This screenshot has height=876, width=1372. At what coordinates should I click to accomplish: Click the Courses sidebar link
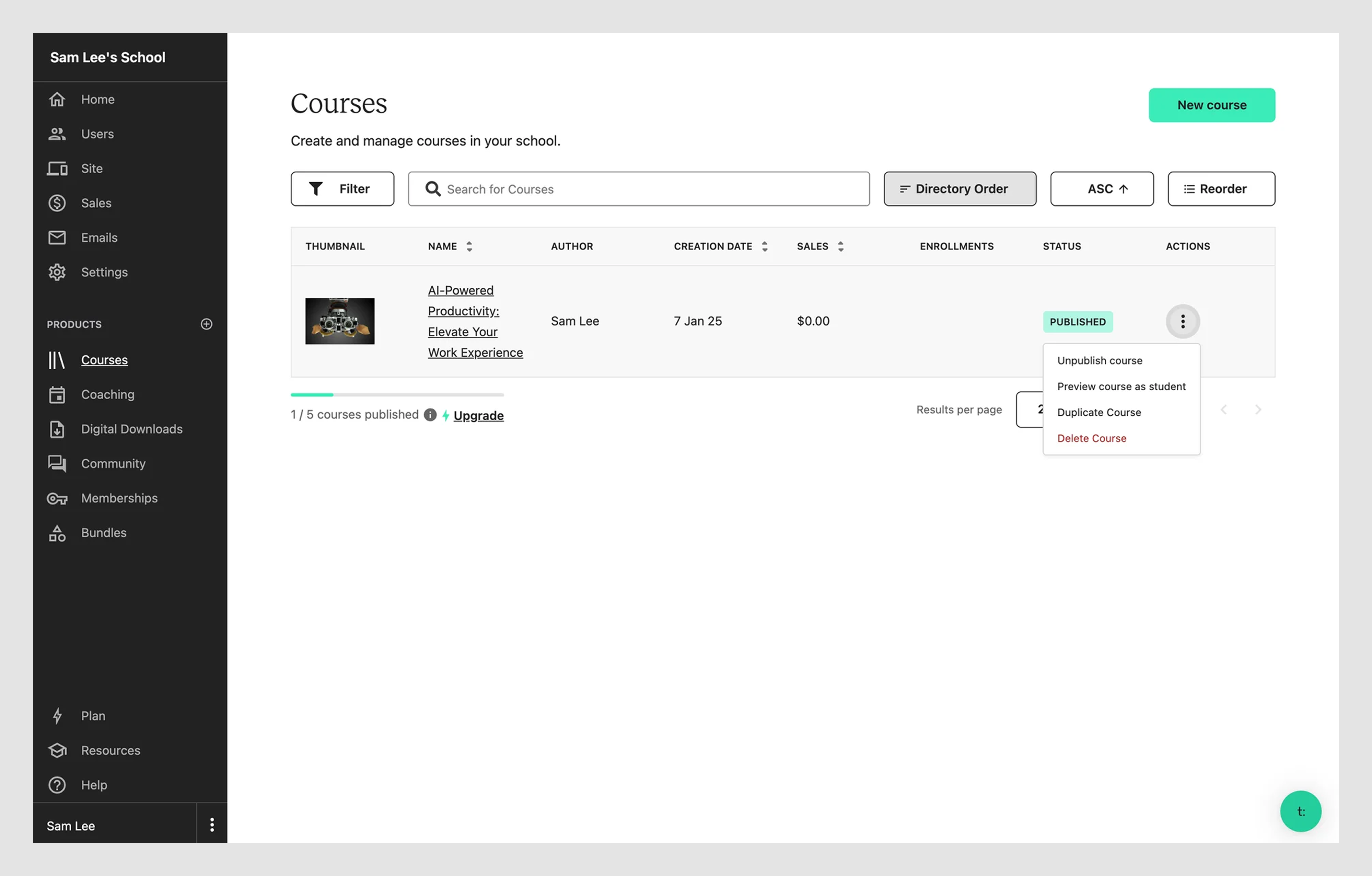(104, 360)
